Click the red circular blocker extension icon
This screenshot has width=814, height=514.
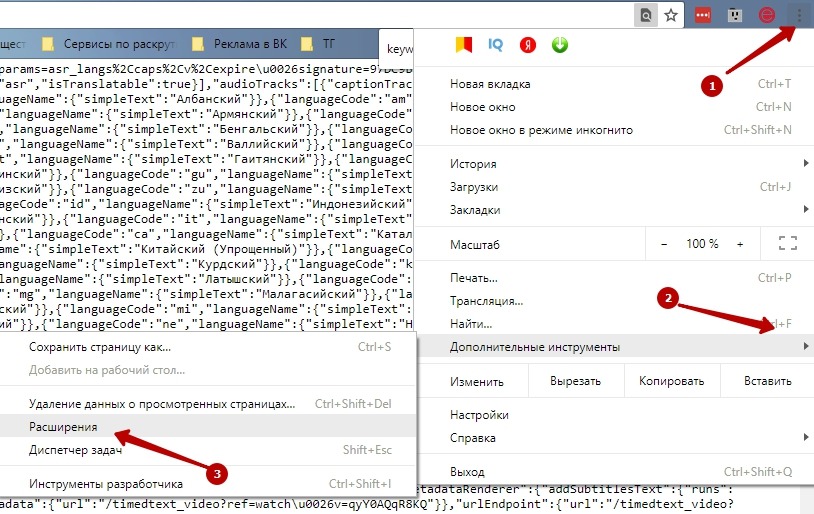767,16
